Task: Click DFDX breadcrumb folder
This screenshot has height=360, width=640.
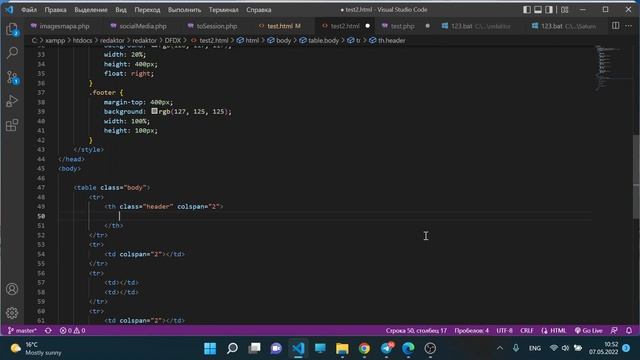Action: pyautogui.click(x=173, y=40)
